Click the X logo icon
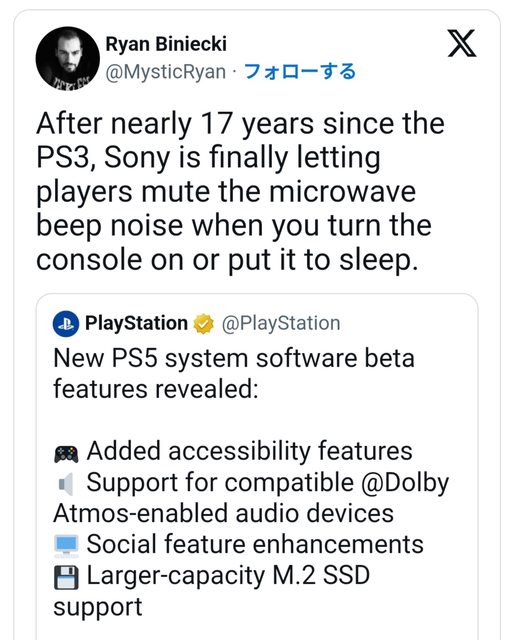The height and width of the screenshot is (640, 512). (x=462, y=43)
